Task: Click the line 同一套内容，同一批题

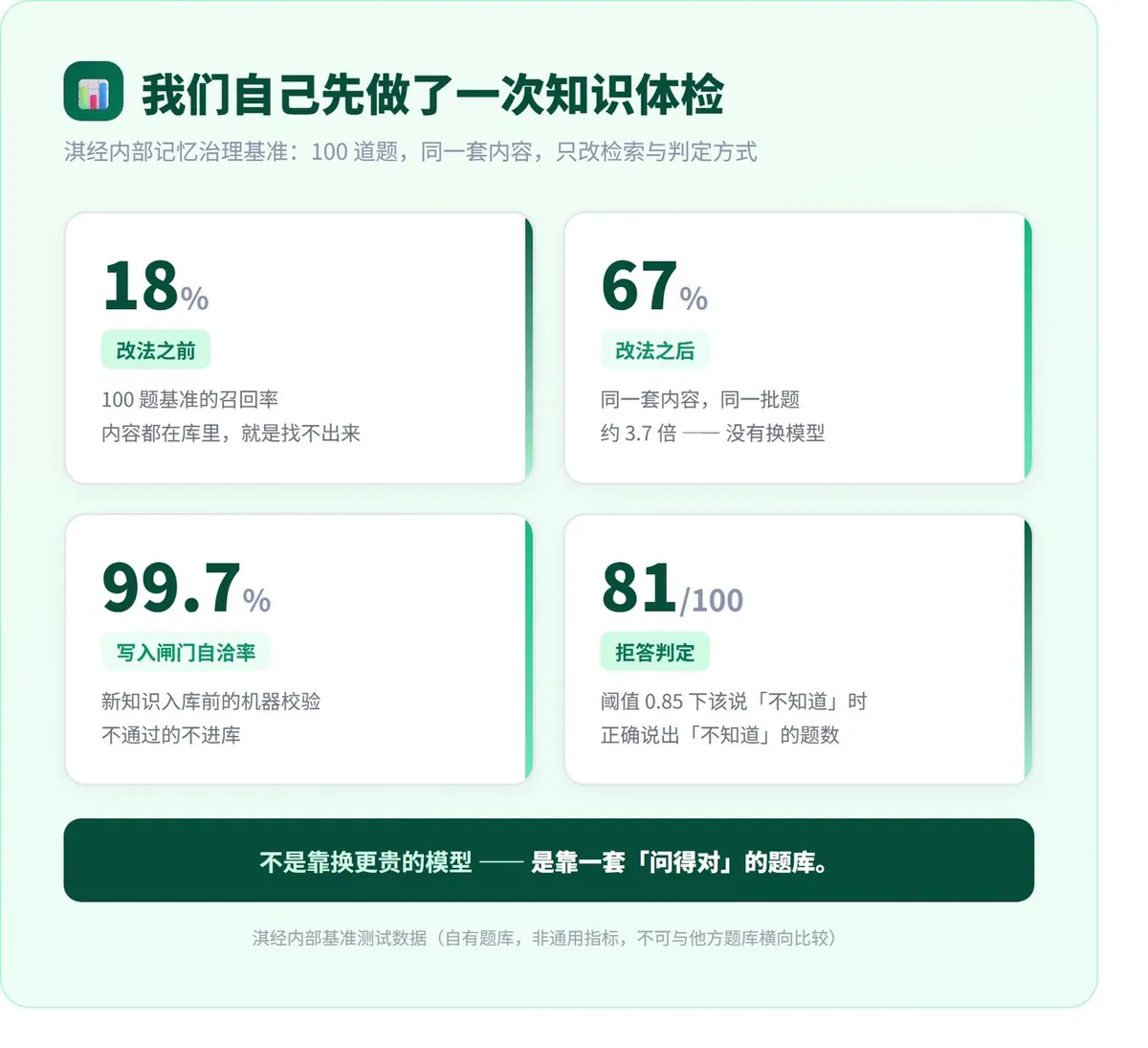Action: 700,399
